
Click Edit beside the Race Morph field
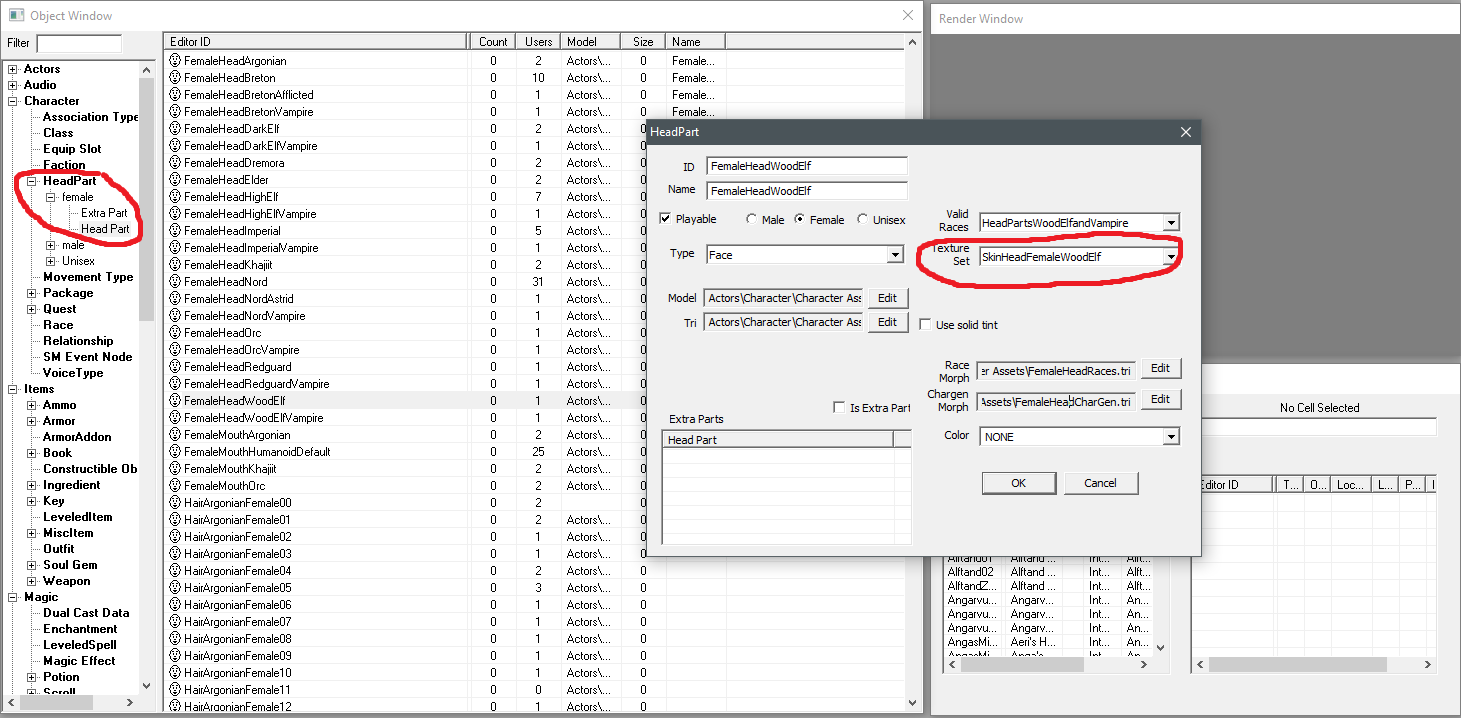click(1160, 368)
